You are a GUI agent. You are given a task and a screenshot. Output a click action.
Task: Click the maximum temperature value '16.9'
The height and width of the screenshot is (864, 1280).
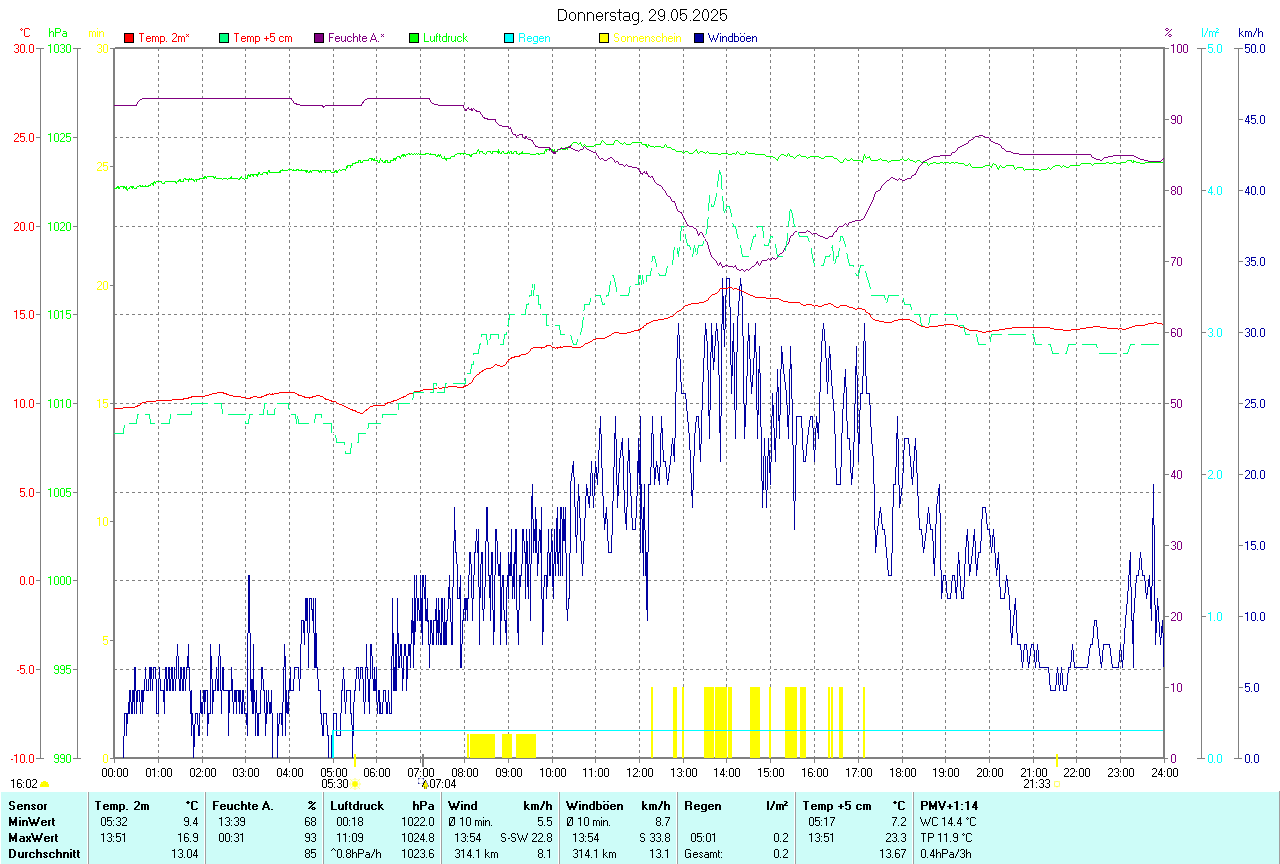187,838
